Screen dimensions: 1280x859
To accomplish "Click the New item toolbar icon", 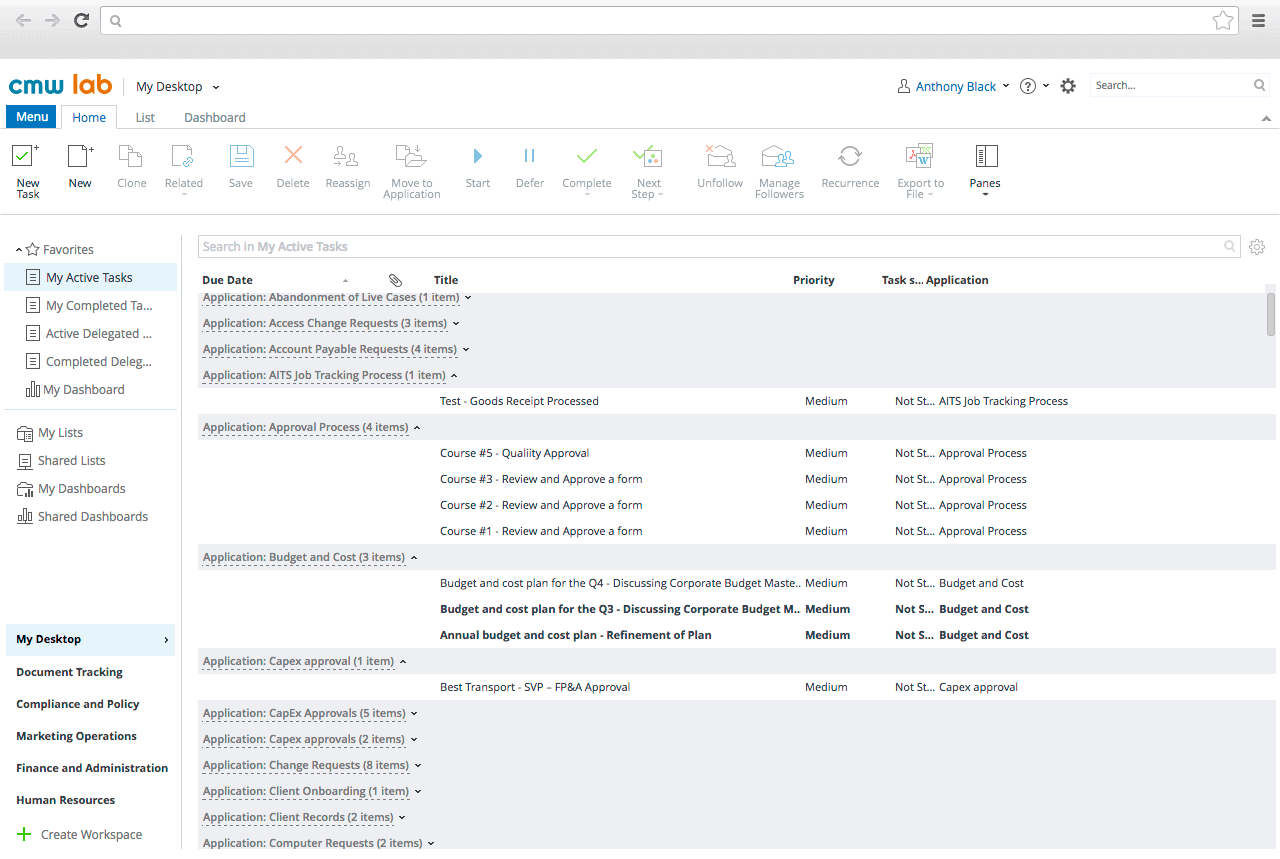I will 80,157.
